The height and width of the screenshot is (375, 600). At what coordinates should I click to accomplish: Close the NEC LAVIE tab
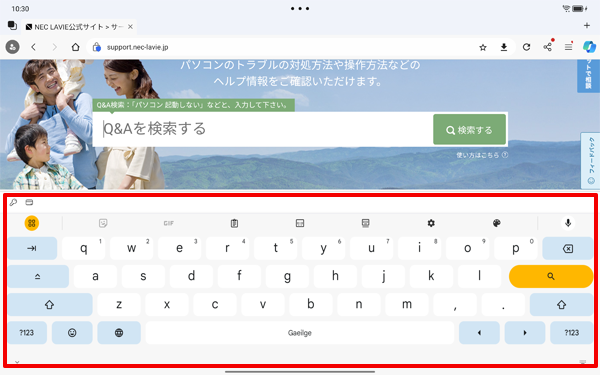click(x=130, y=27)
